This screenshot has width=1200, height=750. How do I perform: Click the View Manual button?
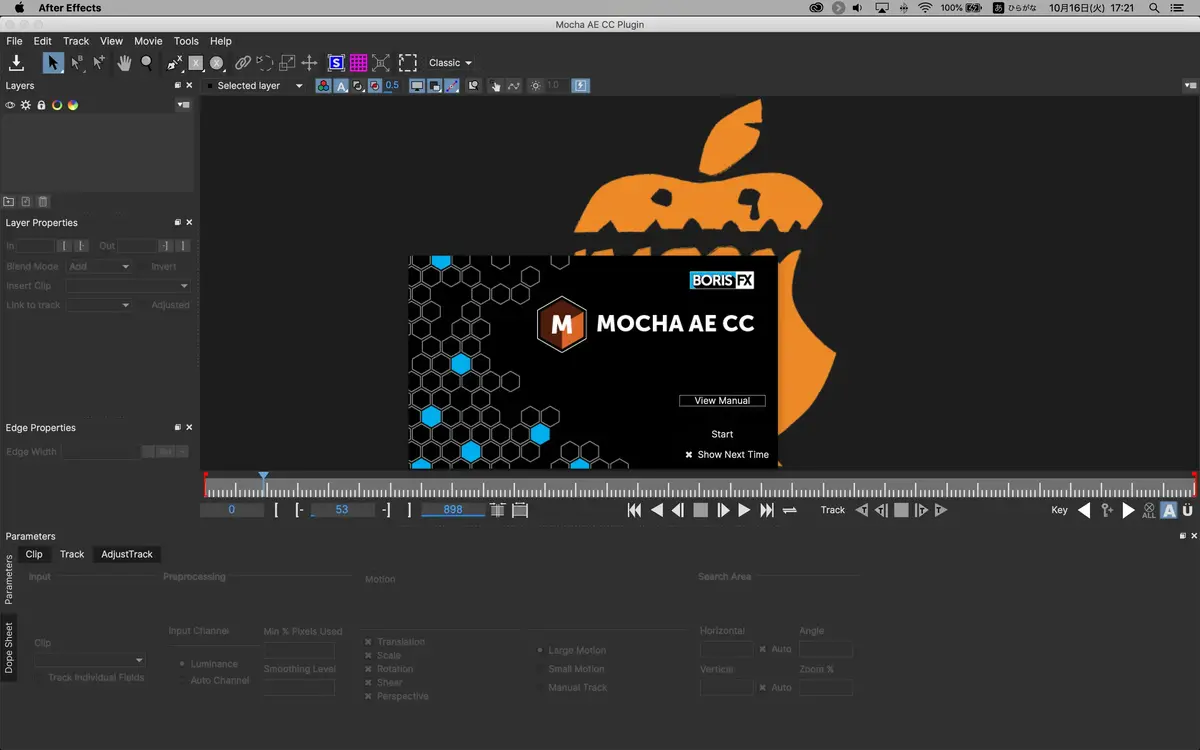point(722,401)
